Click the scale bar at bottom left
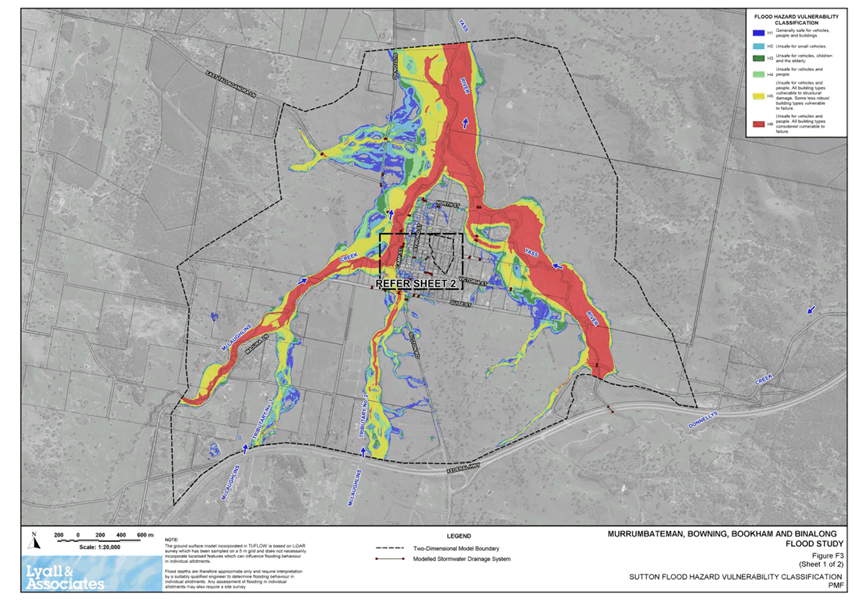This screenshot has width=855, height=600. coord(103,536)
